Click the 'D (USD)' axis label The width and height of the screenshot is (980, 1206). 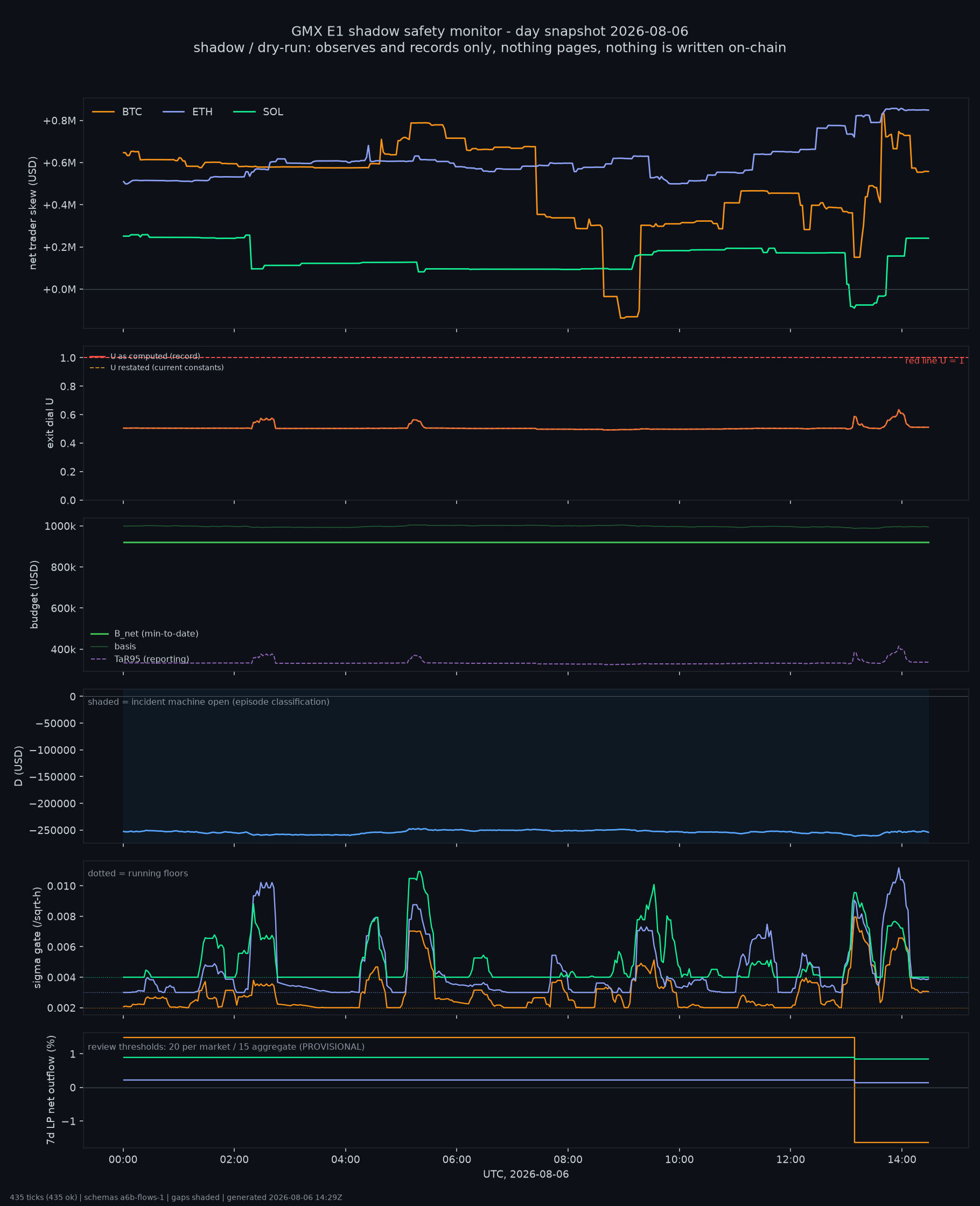(19, 766)
